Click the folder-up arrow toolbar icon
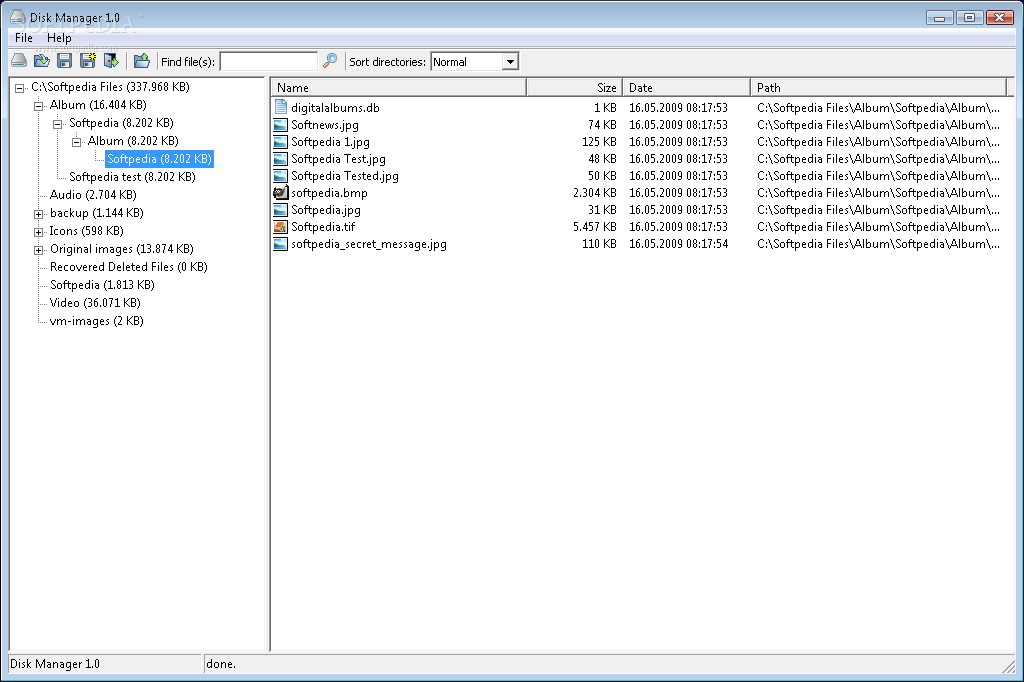1024x682 pixels. pos(142,61)
